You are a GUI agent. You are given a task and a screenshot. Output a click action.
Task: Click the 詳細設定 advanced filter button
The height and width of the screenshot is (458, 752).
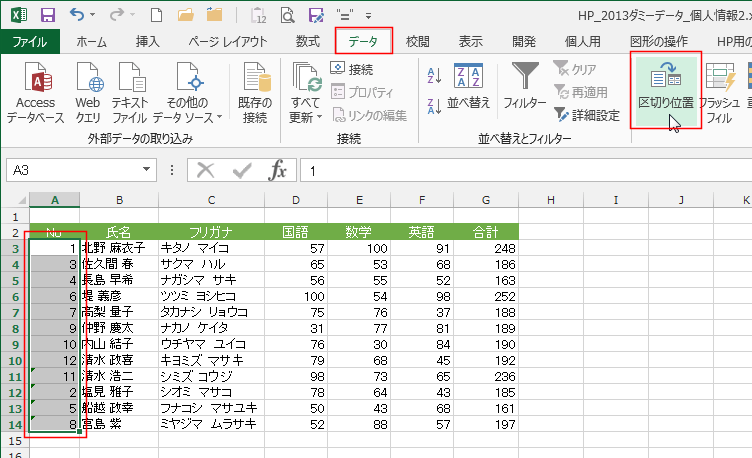587,115
